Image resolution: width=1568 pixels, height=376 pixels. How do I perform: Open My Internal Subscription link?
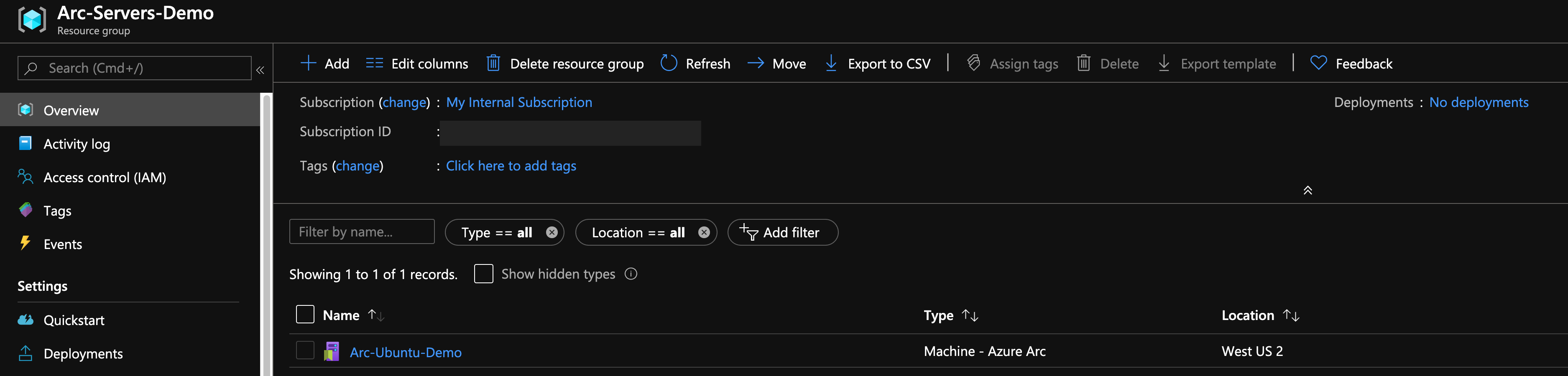[x=518, y=102]
